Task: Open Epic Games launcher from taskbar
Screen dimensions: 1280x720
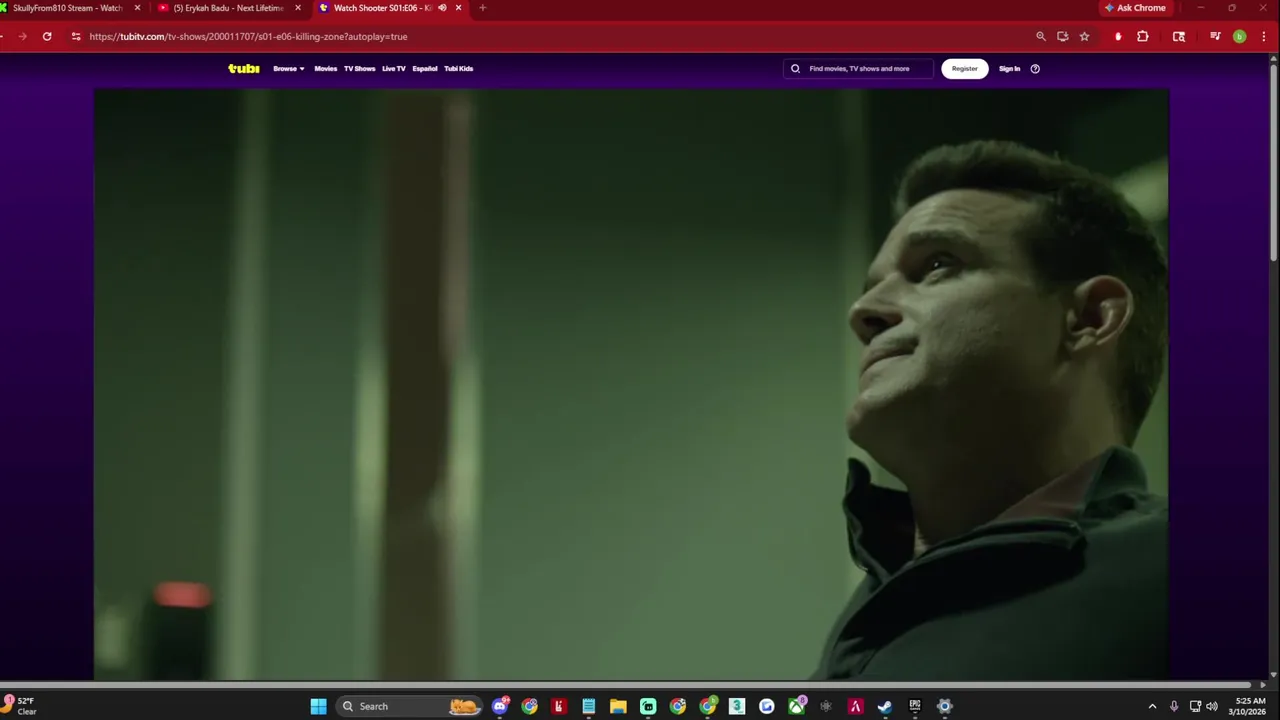Action: [x=915, y=706]
